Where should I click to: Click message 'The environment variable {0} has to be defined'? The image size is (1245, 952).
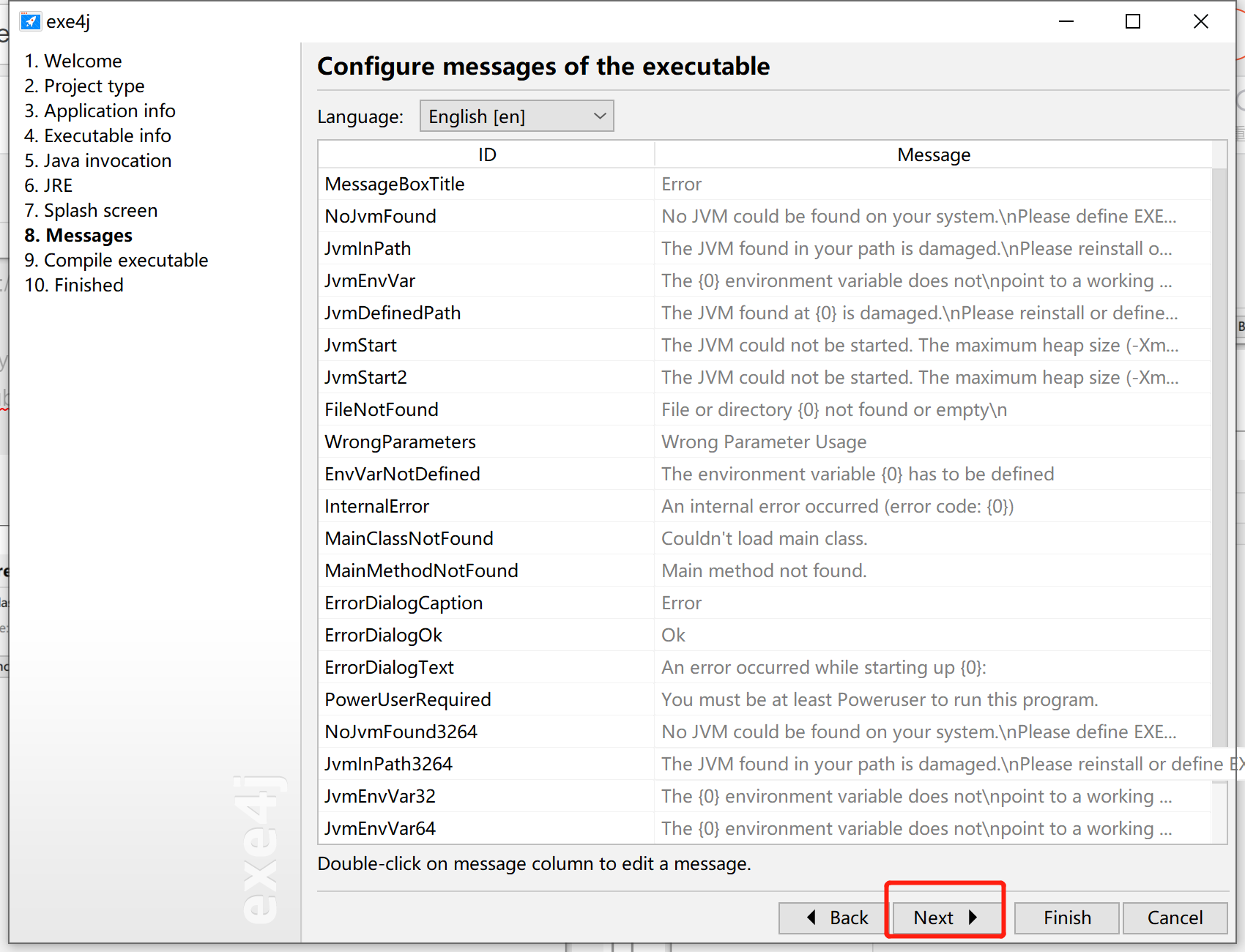(934, 474)
